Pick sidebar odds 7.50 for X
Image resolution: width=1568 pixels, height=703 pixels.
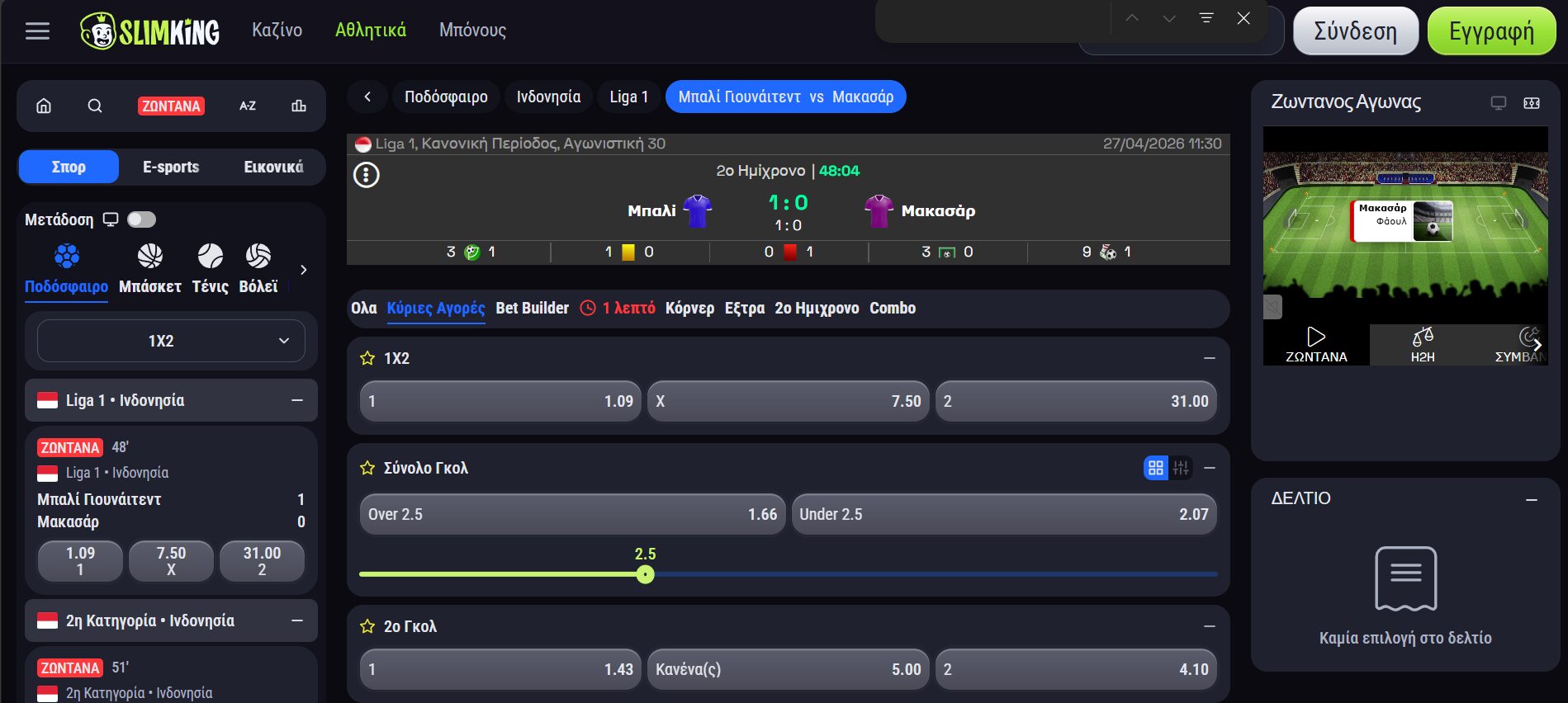coord(171,561)
